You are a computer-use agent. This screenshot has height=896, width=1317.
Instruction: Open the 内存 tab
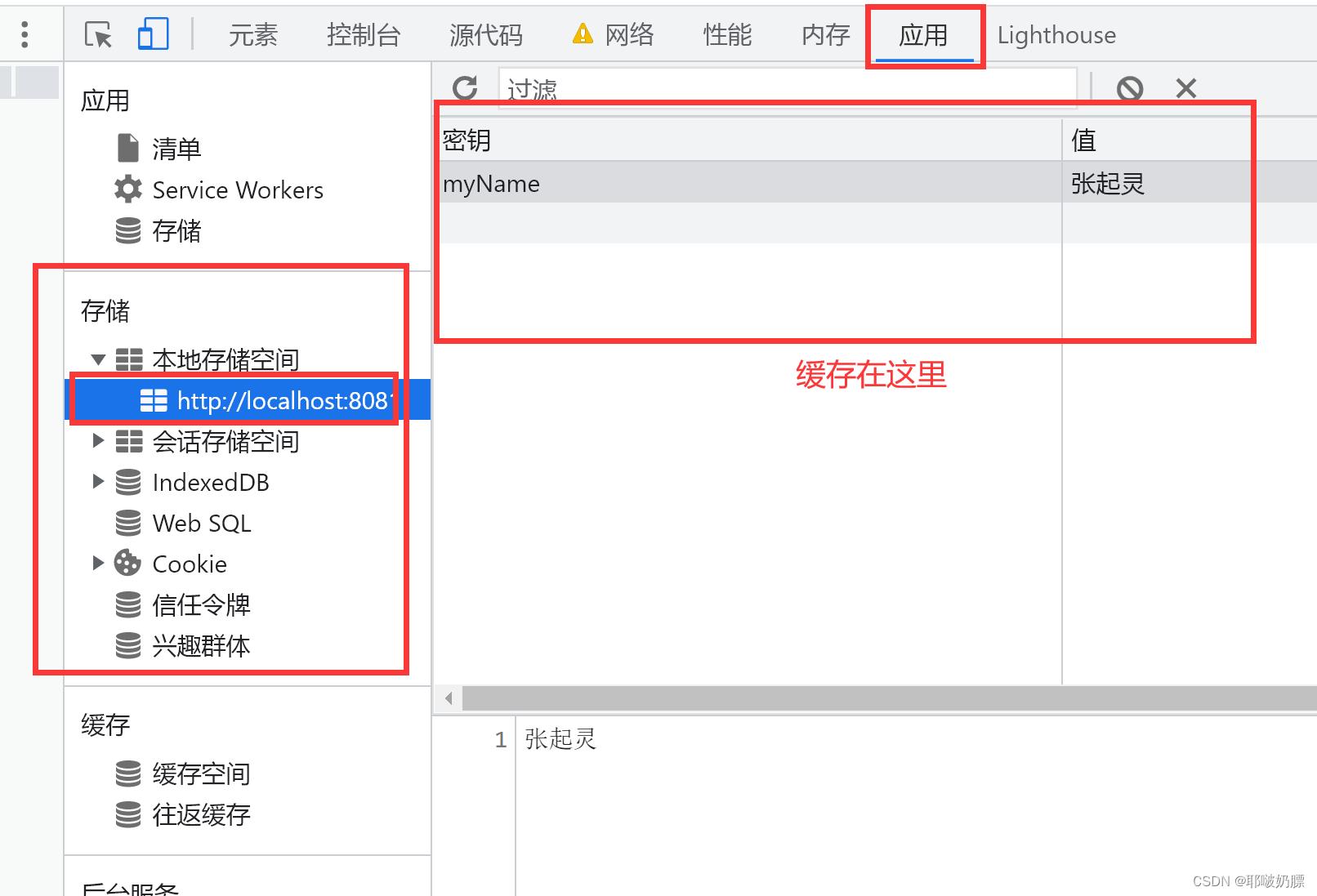click(x=826, y=35)
